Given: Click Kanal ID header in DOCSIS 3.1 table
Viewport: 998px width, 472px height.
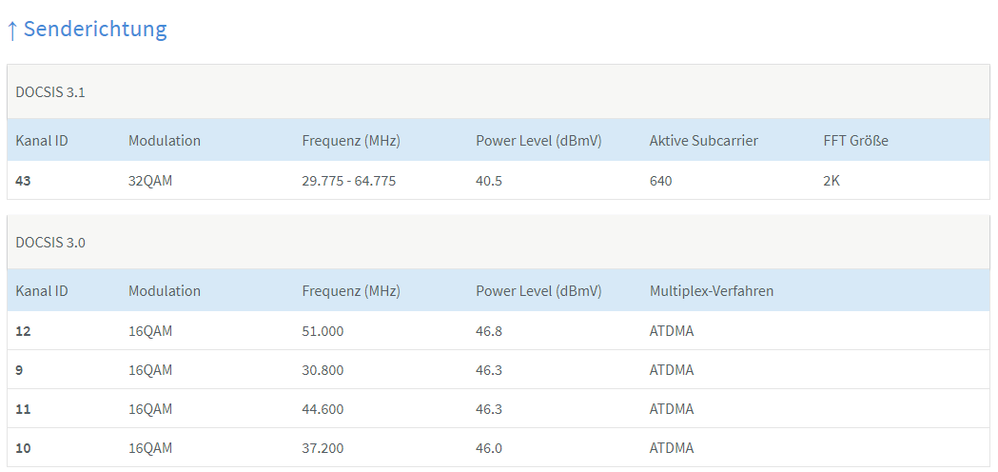Looking at the screenshot, I should click(x=42, y=141).
